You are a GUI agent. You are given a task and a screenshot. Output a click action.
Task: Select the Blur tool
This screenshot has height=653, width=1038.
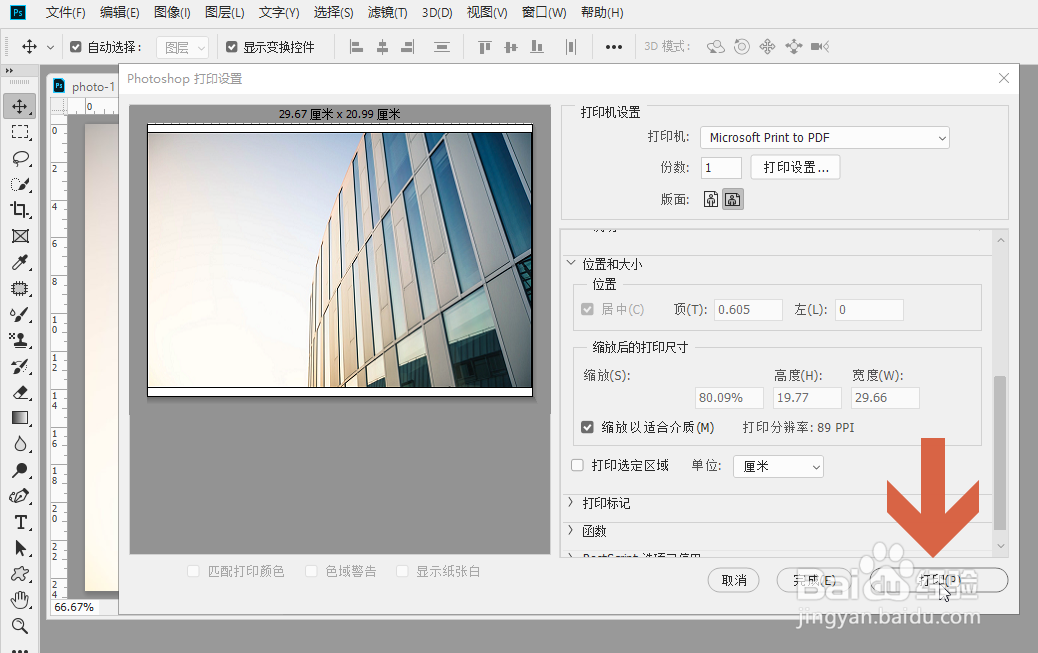pyautogui.click(x=20, y=444)
